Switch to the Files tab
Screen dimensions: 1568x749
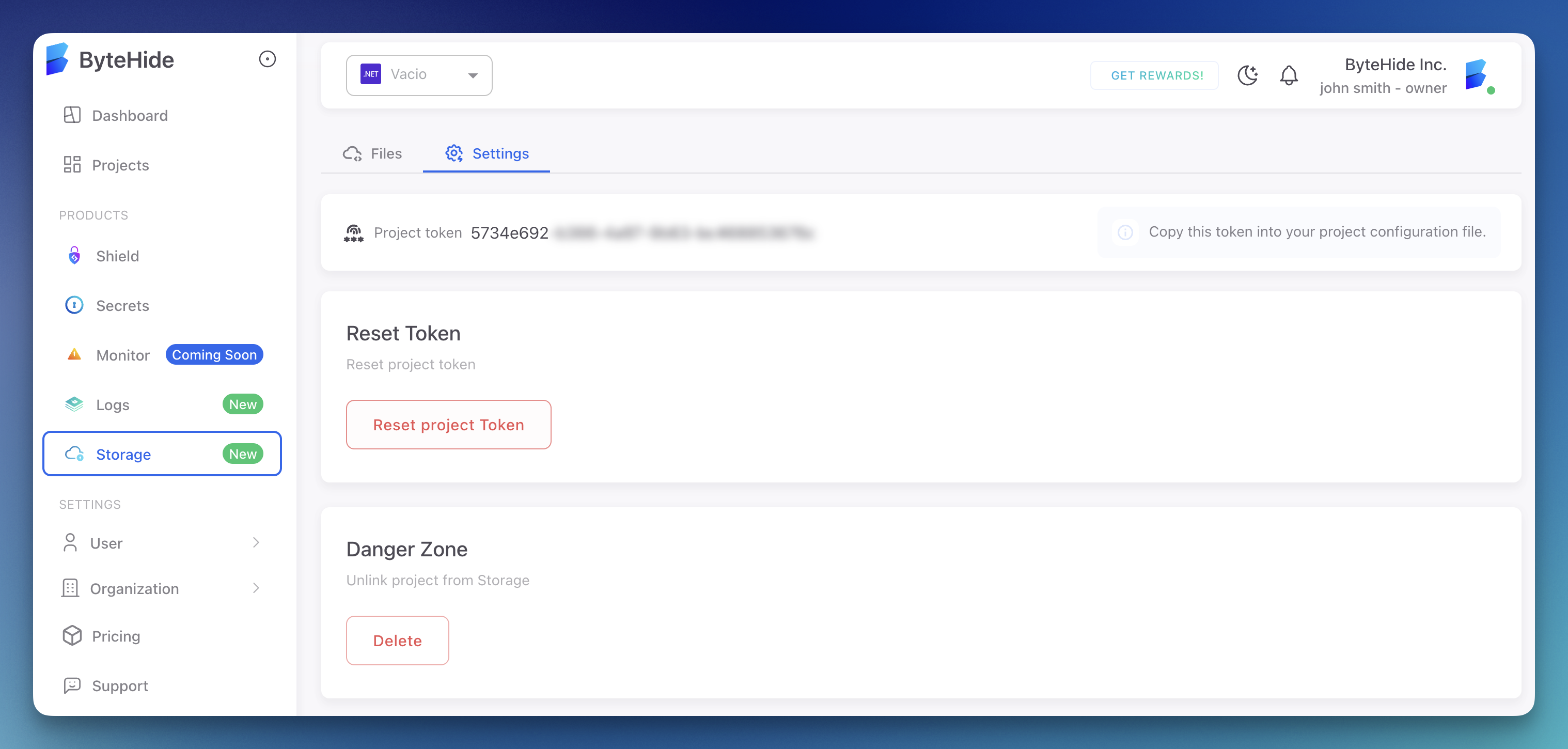(372, 153)
